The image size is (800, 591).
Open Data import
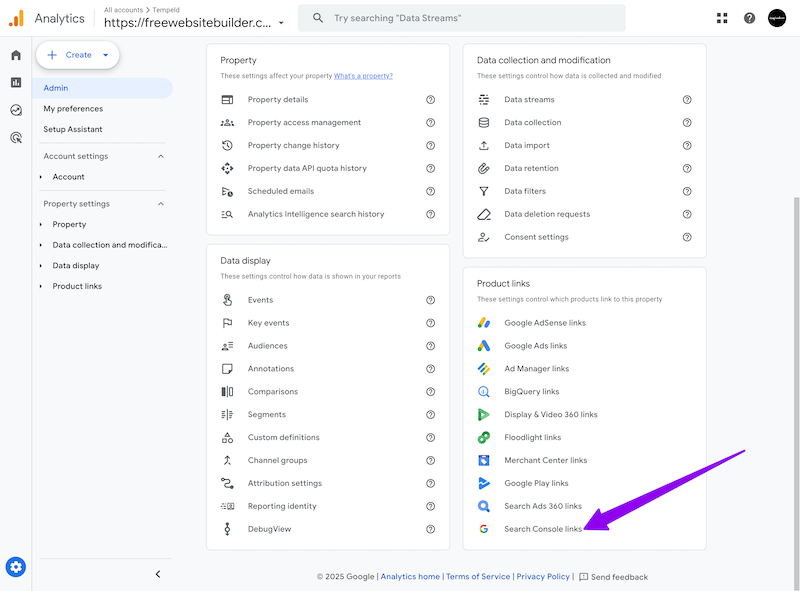click(x=527, y=145)
